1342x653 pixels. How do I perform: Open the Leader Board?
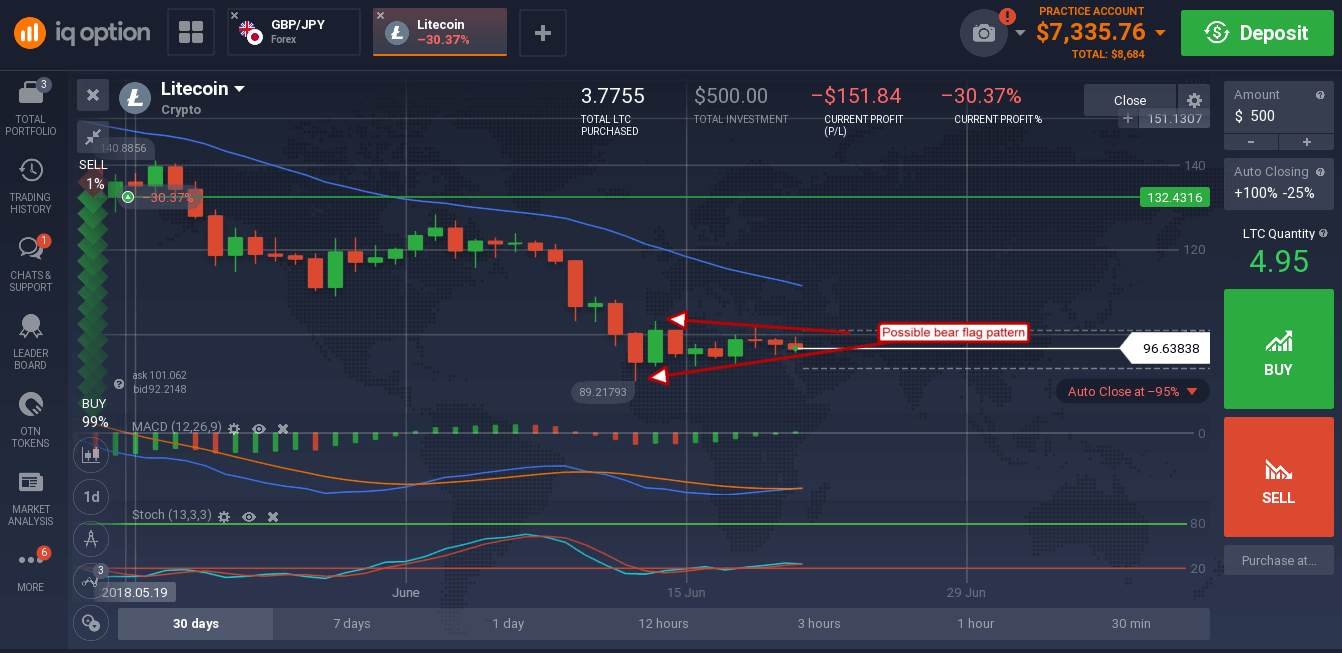point(31,342)
